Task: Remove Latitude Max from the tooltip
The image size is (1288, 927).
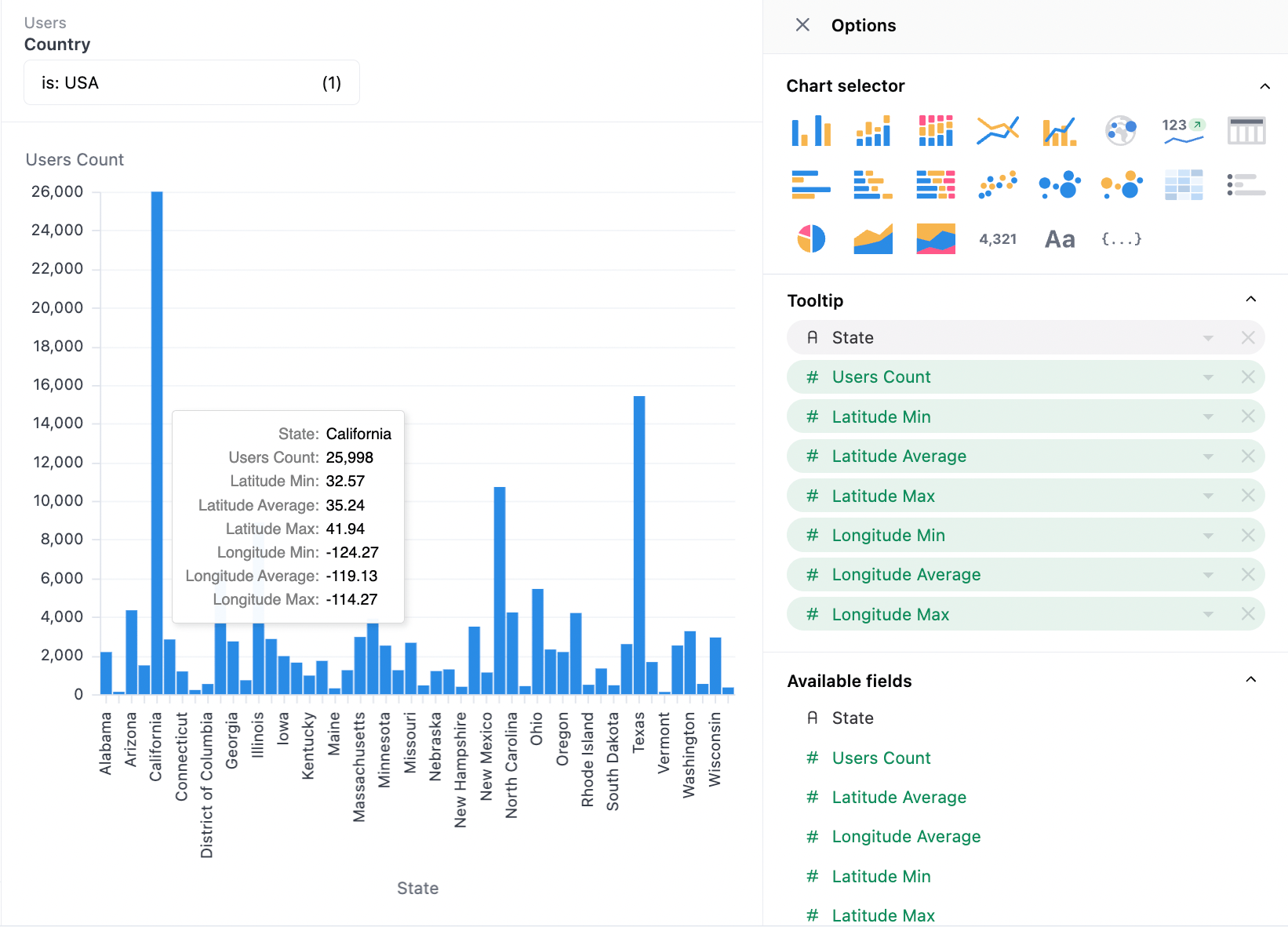Action: (x=1248, y=496)
